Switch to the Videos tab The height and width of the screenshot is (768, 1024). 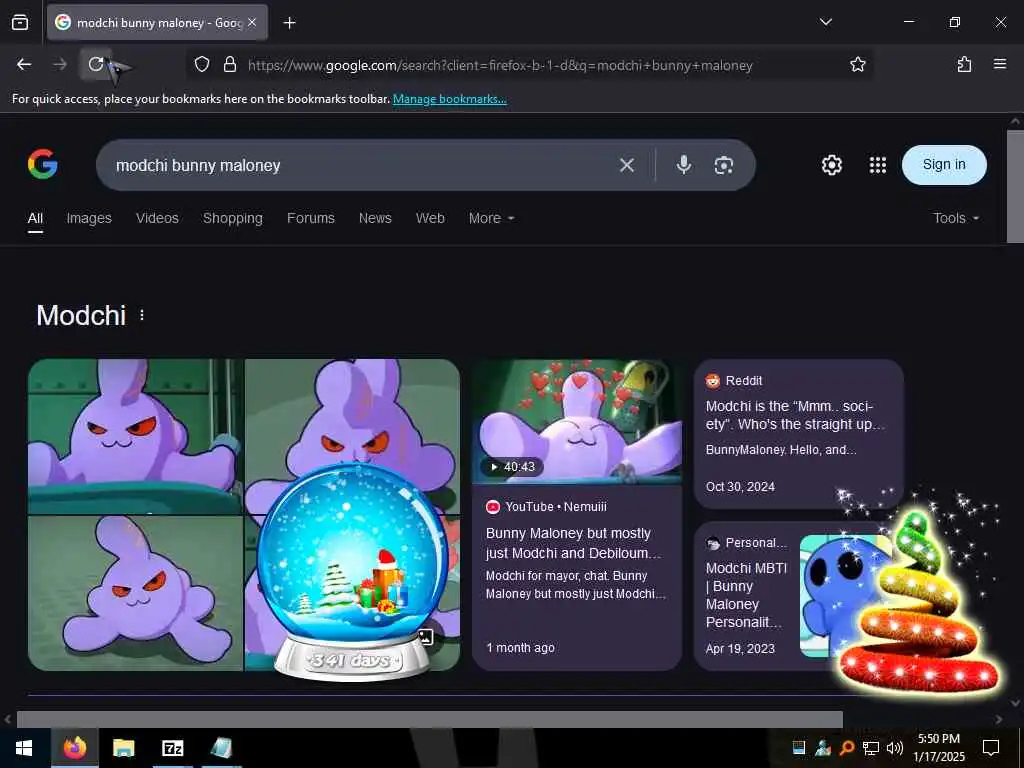157,218
